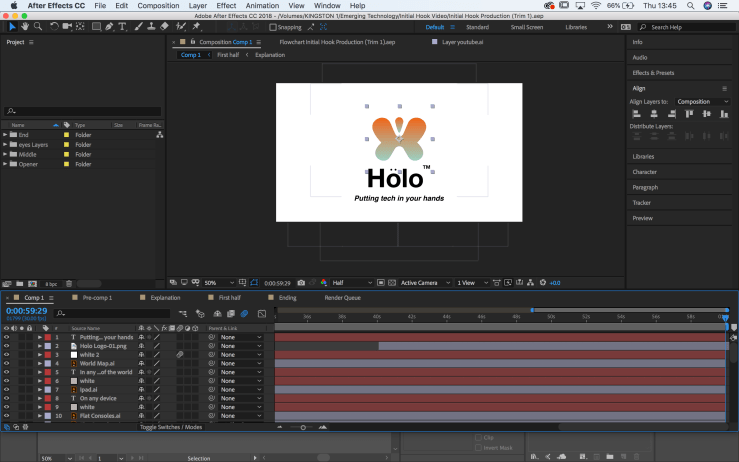Click the Draft 3D icon in timeline
The width and height of the screenshot is (739, 462).
(200, 314)
